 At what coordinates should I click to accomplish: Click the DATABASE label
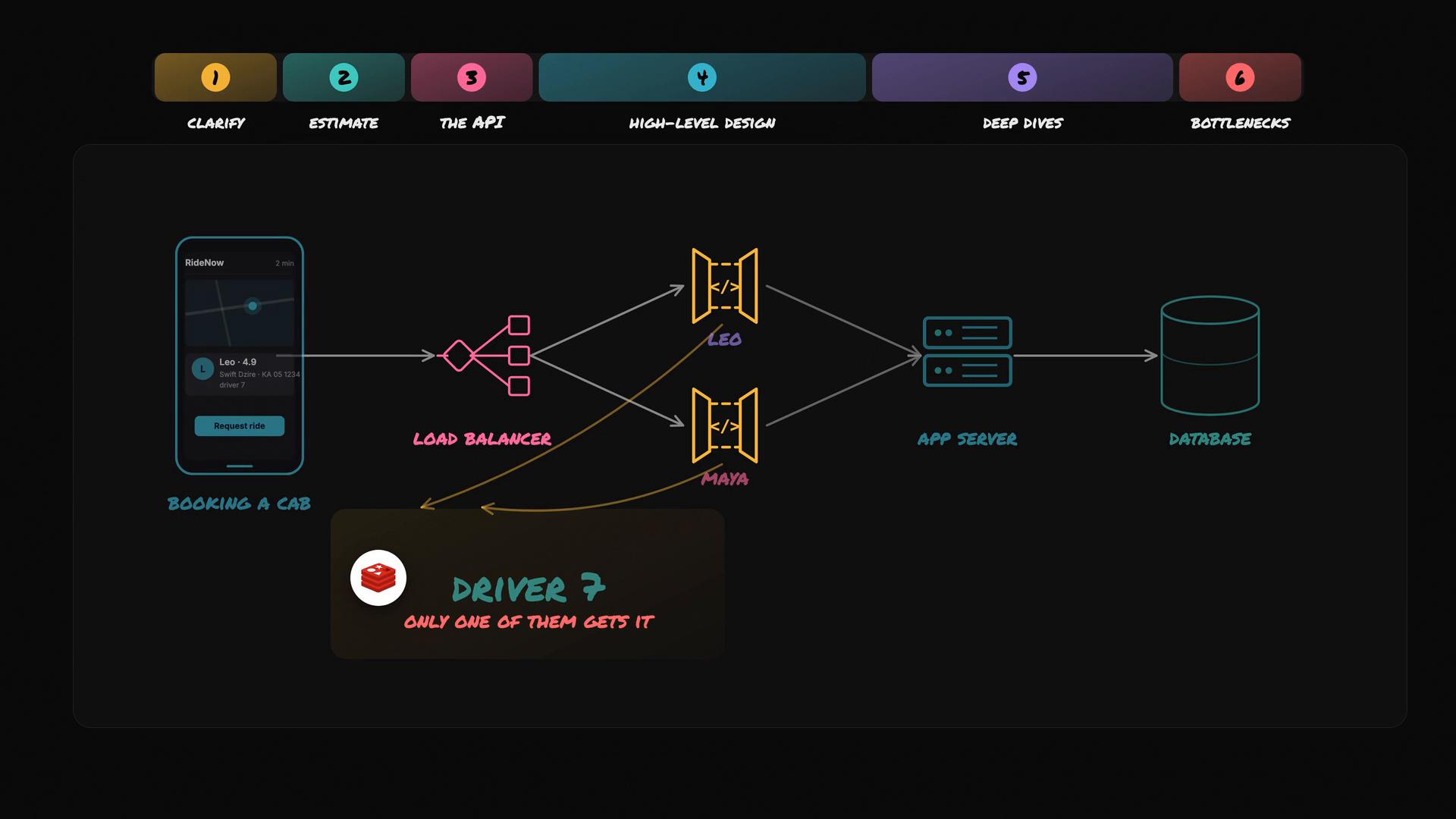coord(1210,439)
